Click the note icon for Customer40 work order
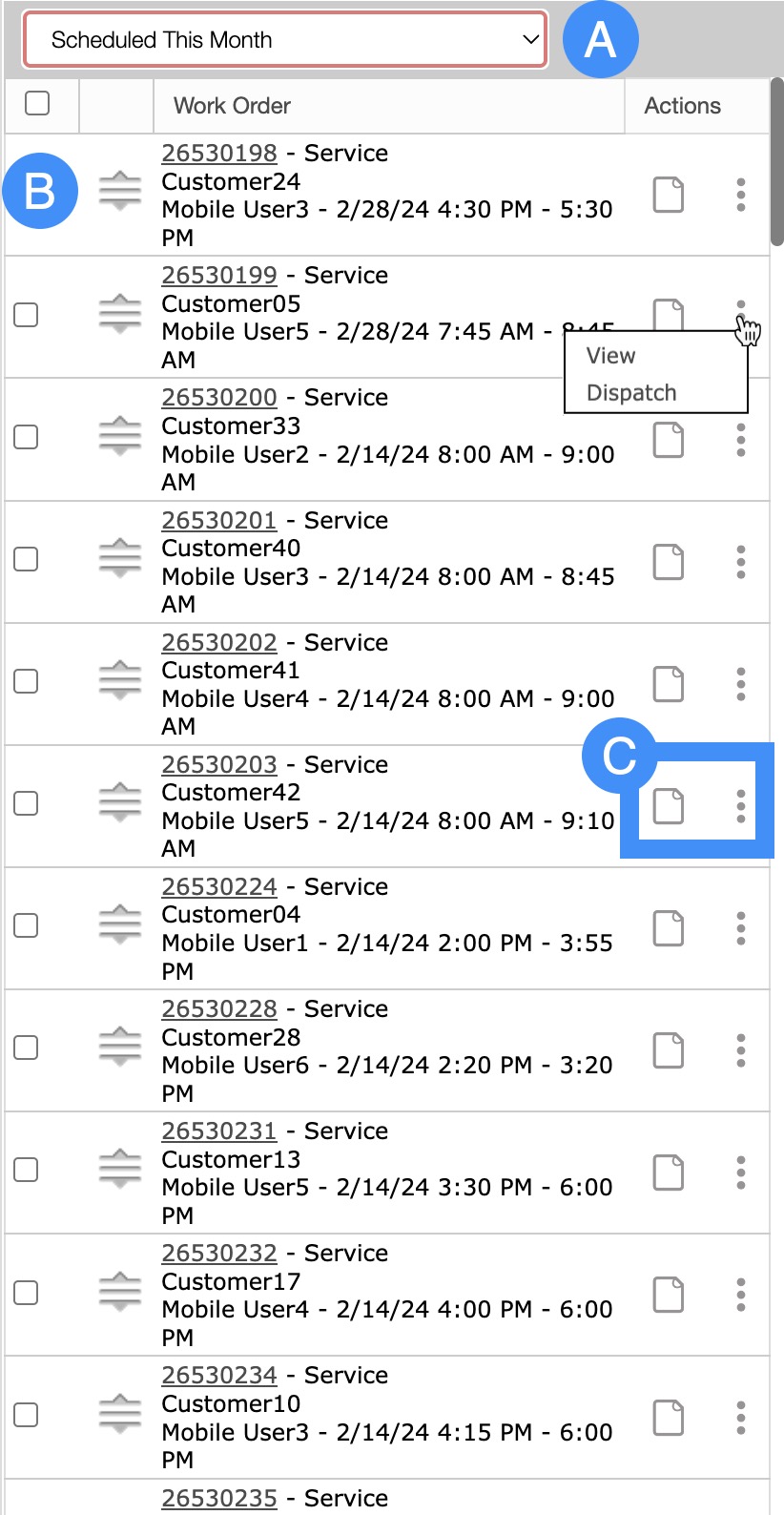Image resolution: width=784 pixels, height=1515 pixels. (x=668, y=562)
